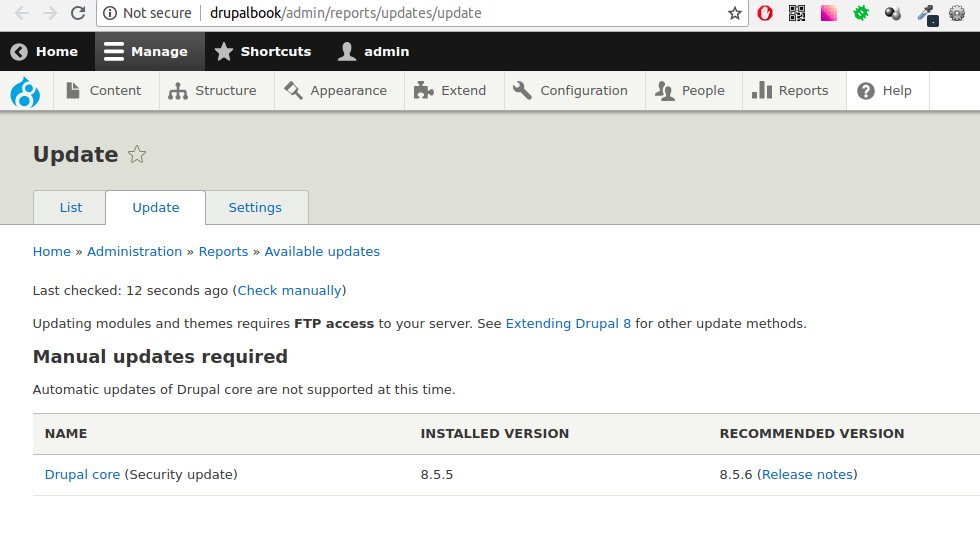Viewport: 980px width, 542px height.
Task: Click the Check manually link
Action: 289,291
